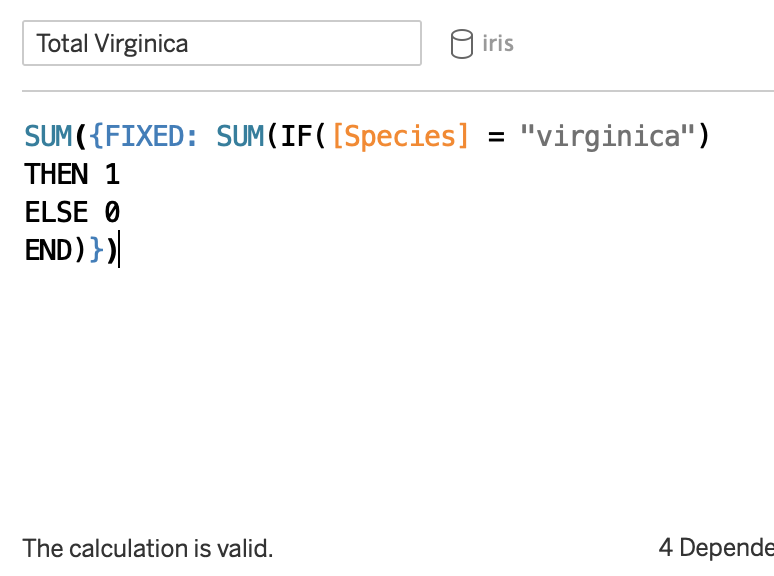
Task: Open the 4 Dependencies dropdown
Action: point(715,548)
